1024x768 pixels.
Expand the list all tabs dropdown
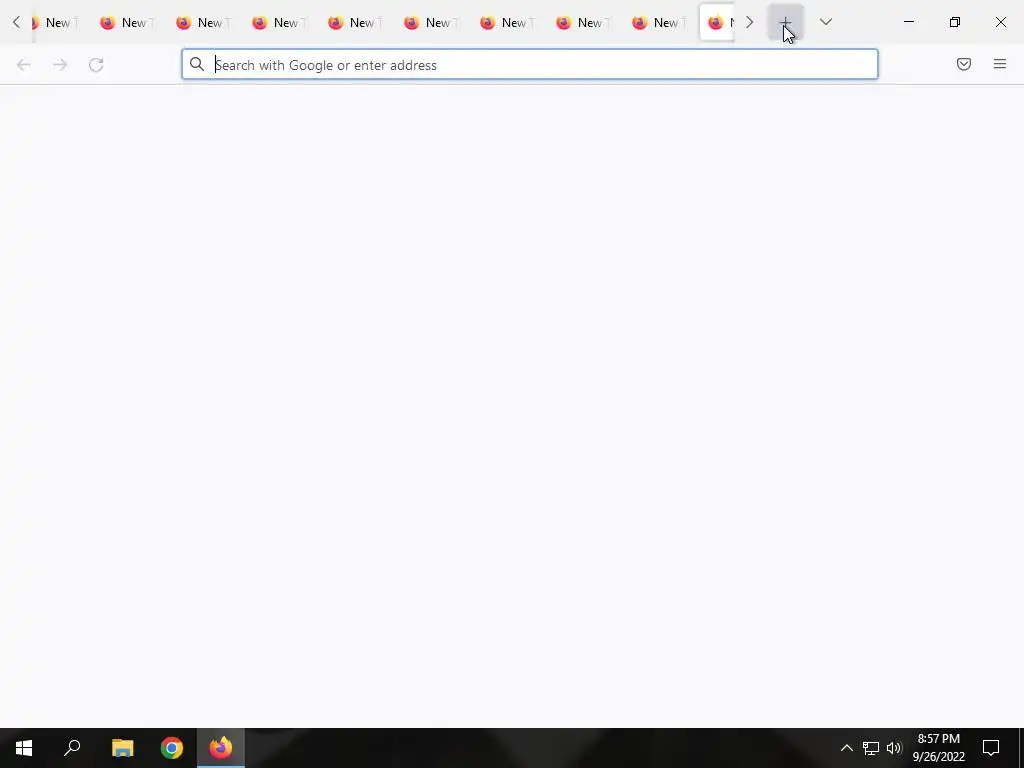pyautogui.click(x=825, y=22)
